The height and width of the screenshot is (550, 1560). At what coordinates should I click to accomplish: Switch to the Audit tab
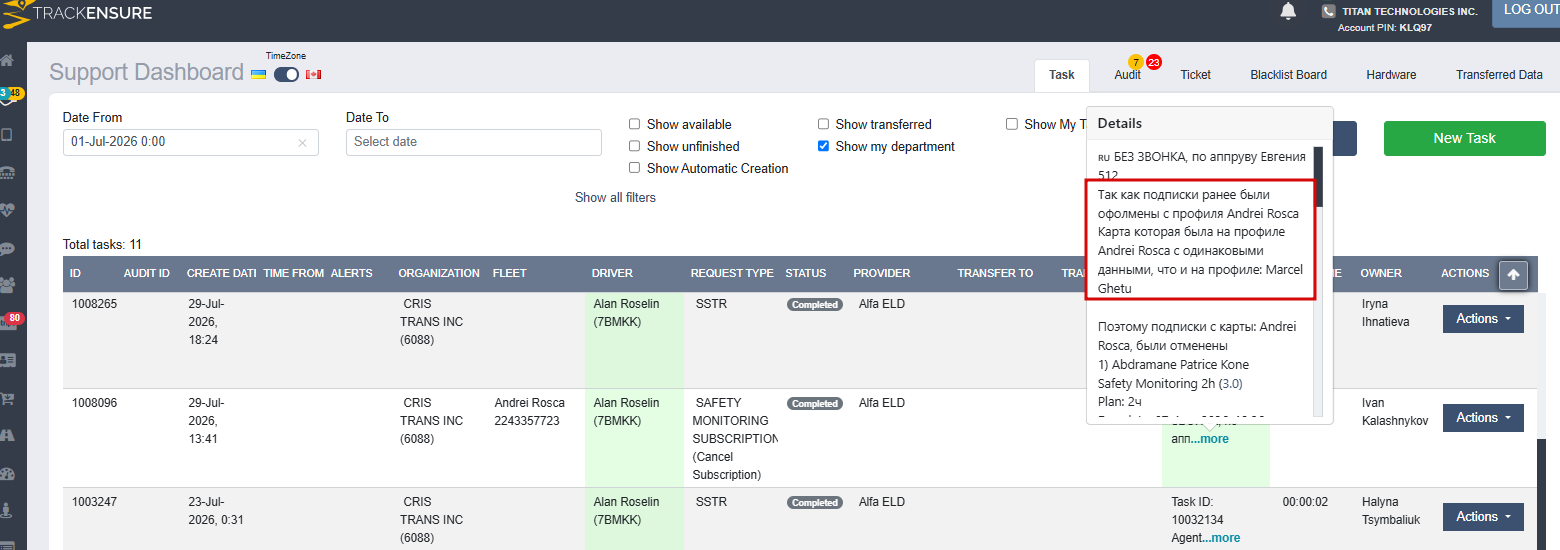click(x=1127, y=75)
